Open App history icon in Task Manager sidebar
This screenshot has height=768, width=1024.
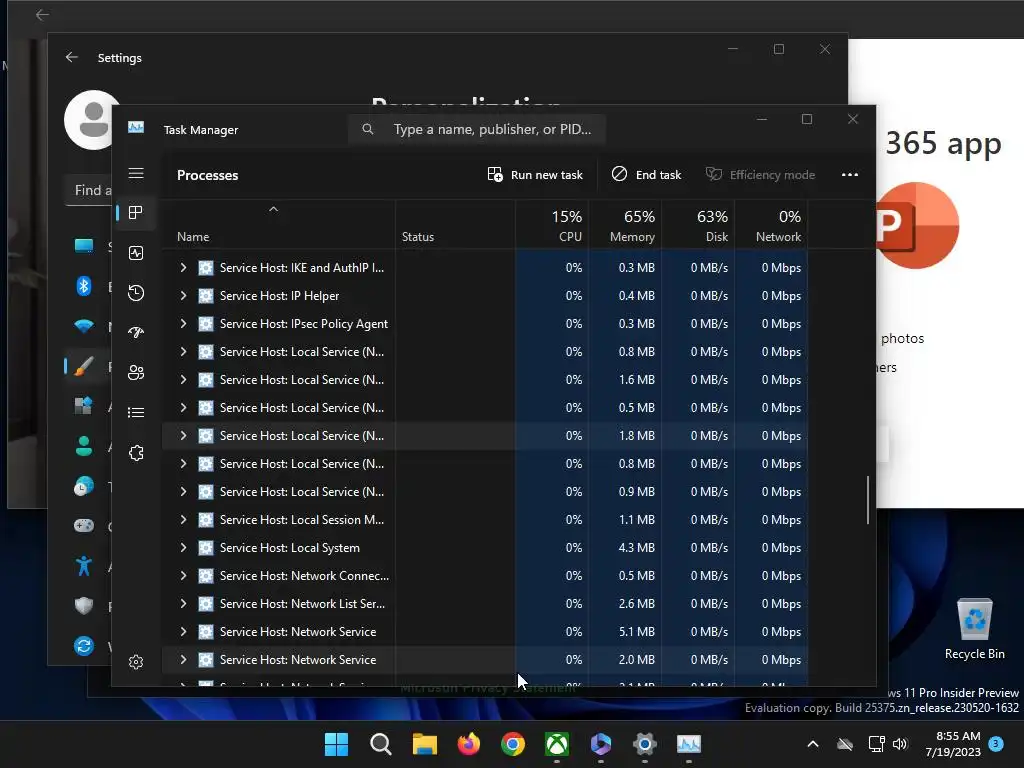tap(136, 293)
